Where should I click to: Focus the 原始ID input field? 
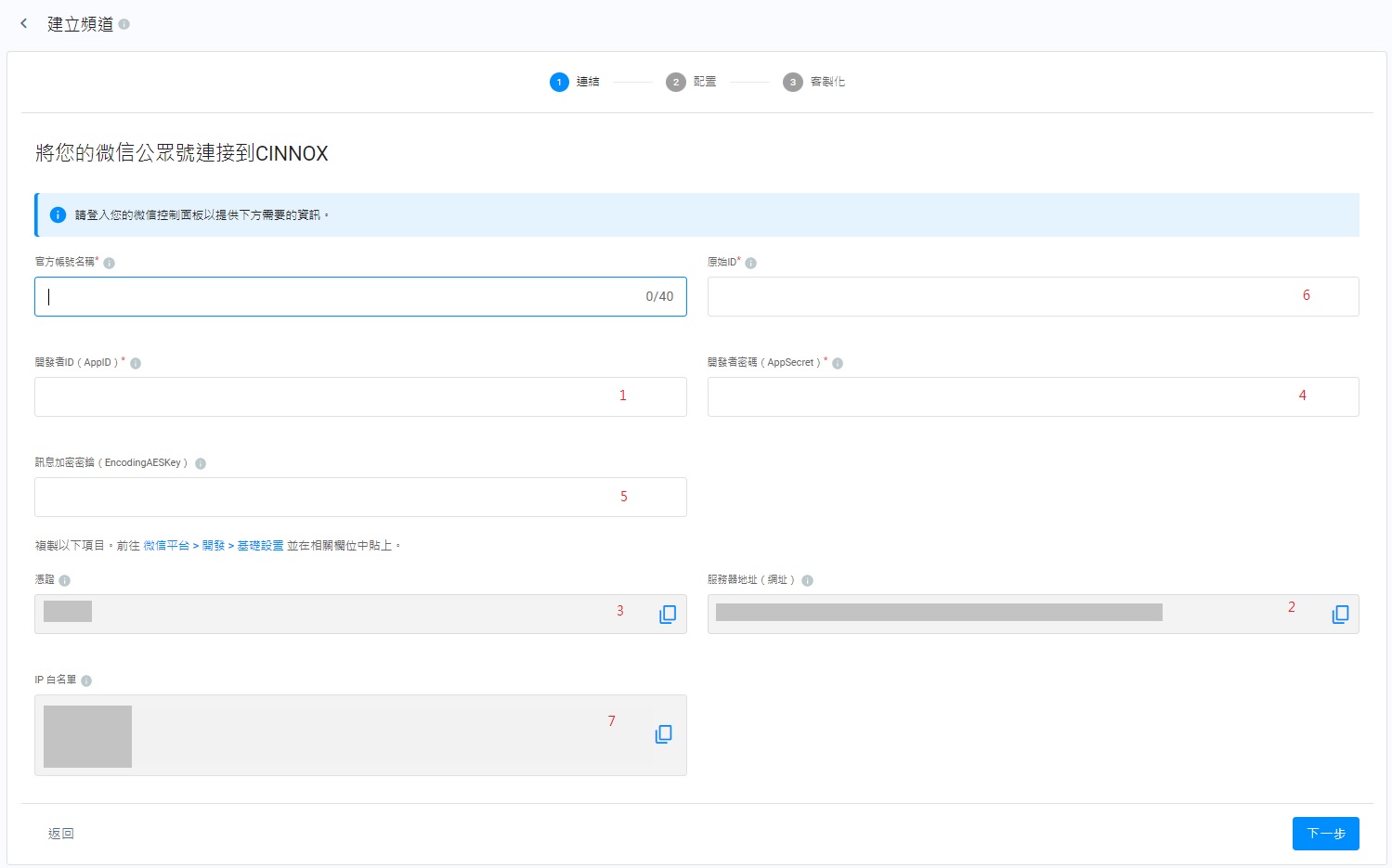pyautogui.click(x=1034, y=296)
